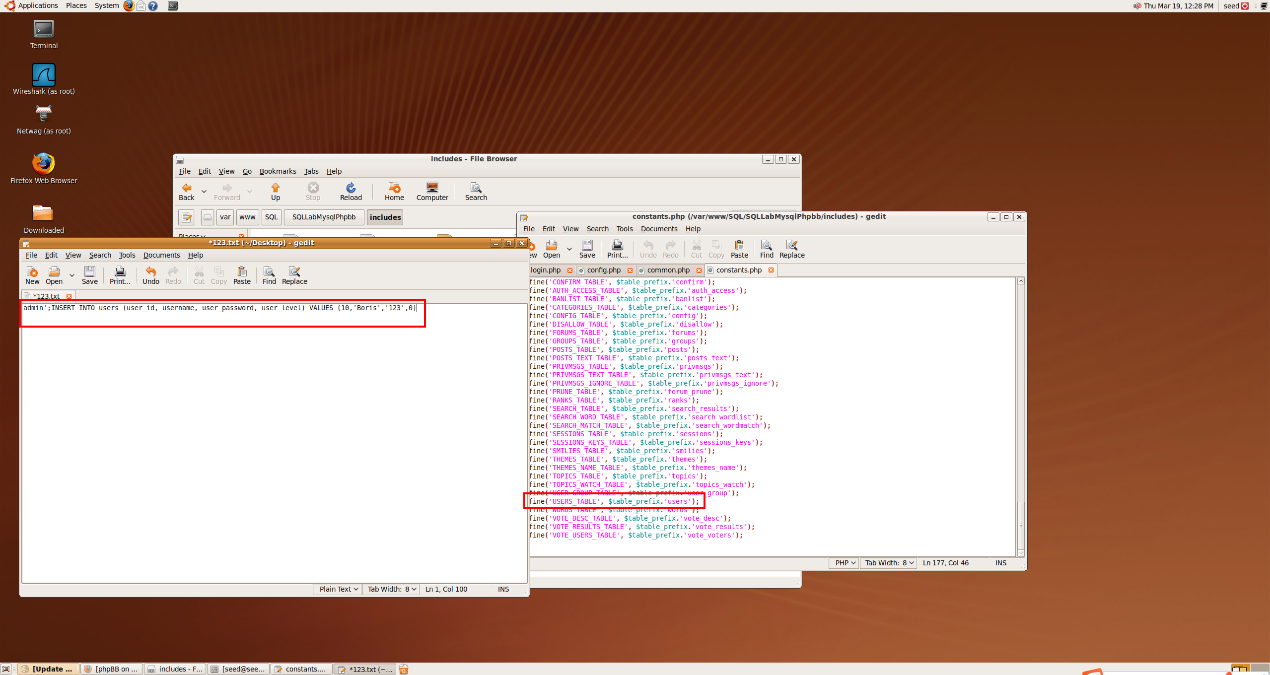
Task: Click Save icon in 123.txt gedit toolbar
Action: click(x=89, y=274)
